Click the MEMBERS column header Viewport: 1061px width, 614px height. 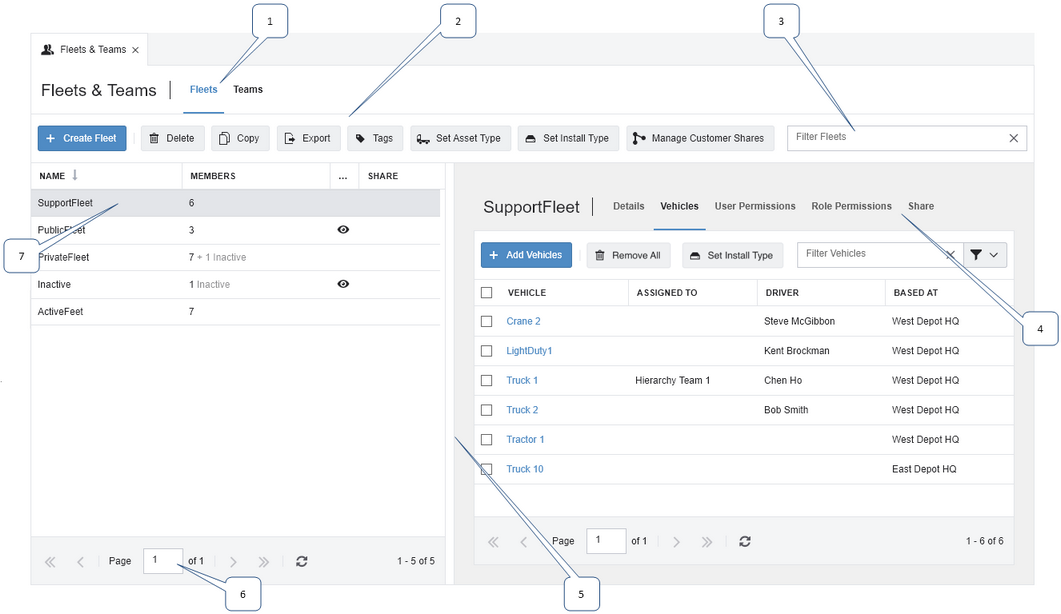[x=212, y=176]
